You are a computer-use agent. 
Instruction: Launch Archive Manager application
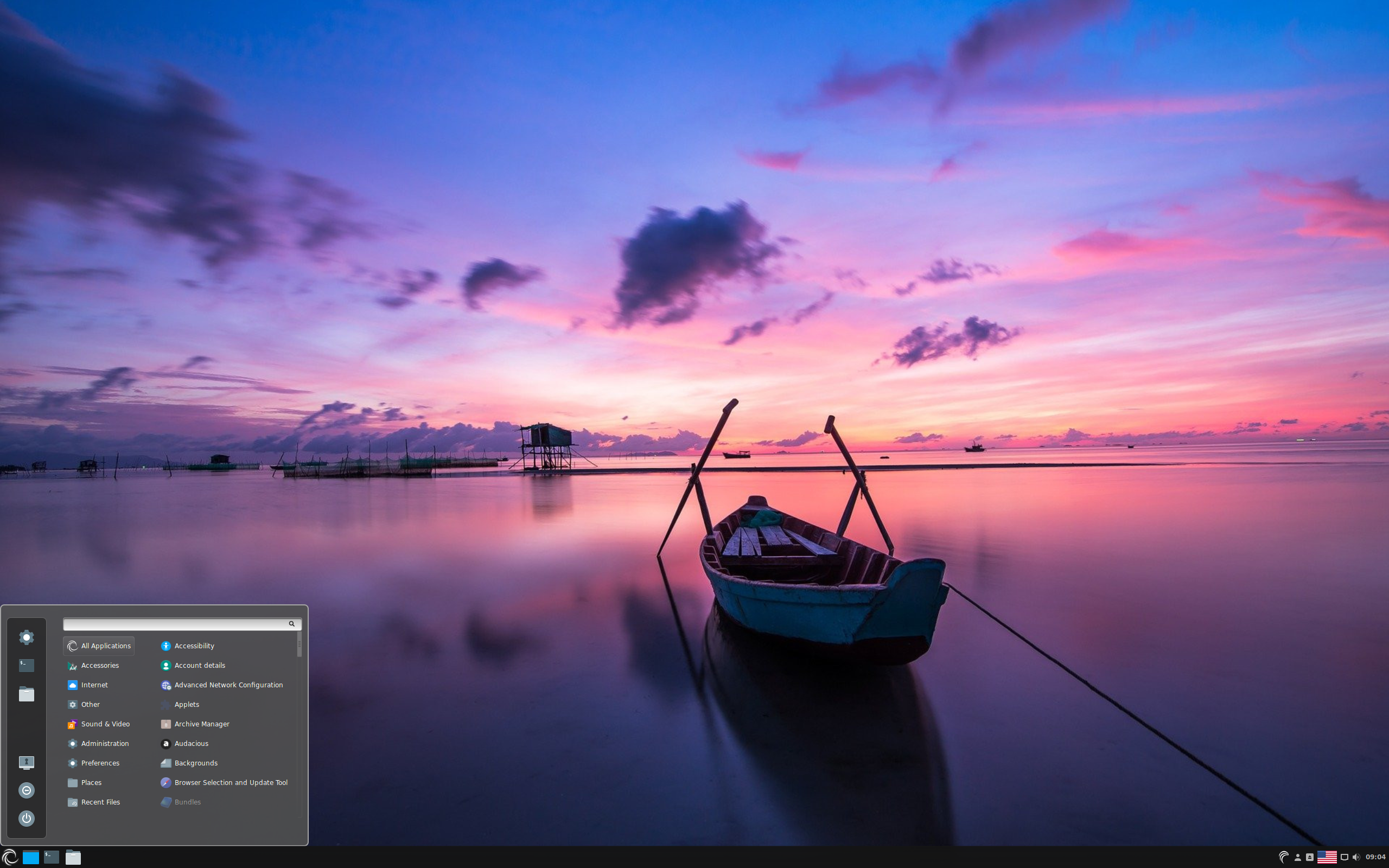[x=201, y=724]
